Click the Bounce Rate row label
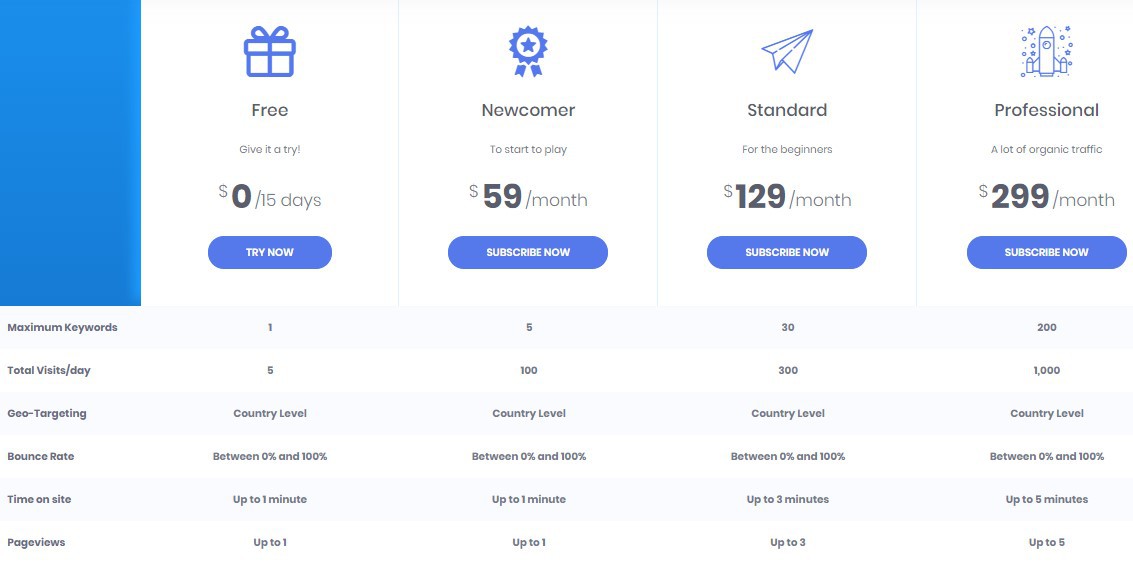Screen dimensions: 1133x567 click(x=41, y=456)
